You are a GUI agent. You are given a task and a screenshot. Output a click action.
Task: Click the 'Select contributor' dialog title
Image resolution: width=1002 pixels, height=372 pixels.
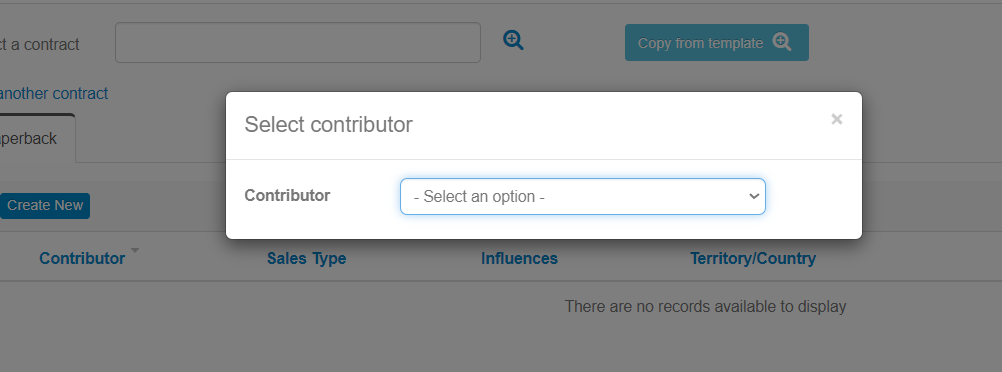coord(328,125)
